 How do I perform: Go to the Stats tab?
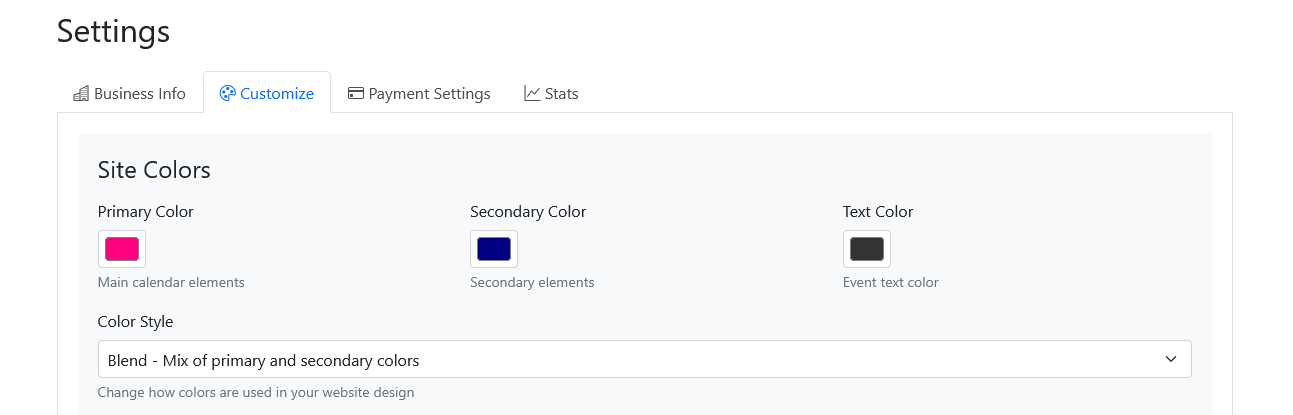561,94
